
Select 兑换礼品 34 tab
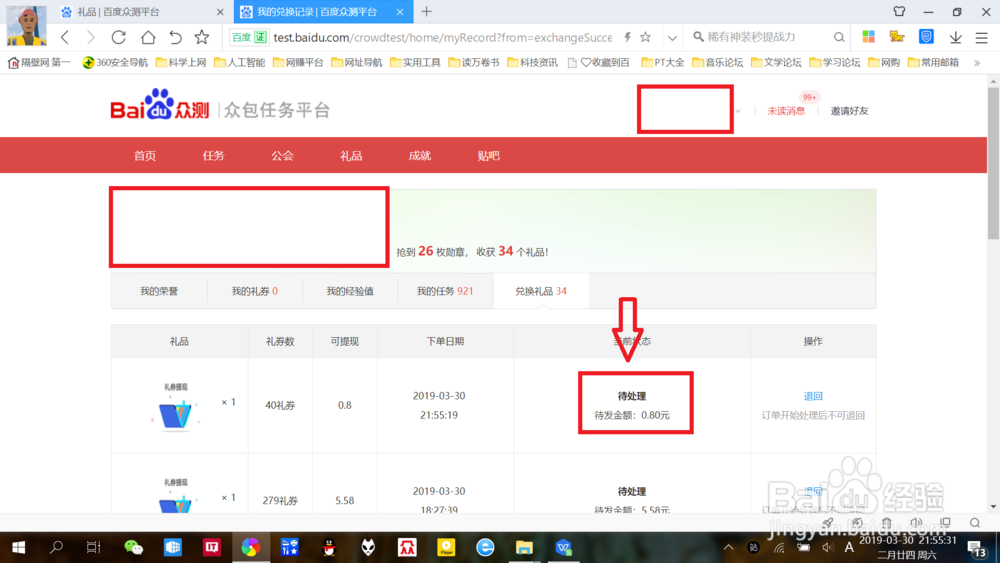(x=541, y=291)
